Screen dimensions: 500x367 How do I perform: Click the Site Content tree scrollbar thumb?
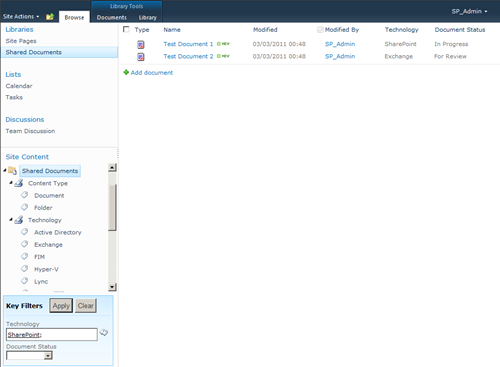112,207
